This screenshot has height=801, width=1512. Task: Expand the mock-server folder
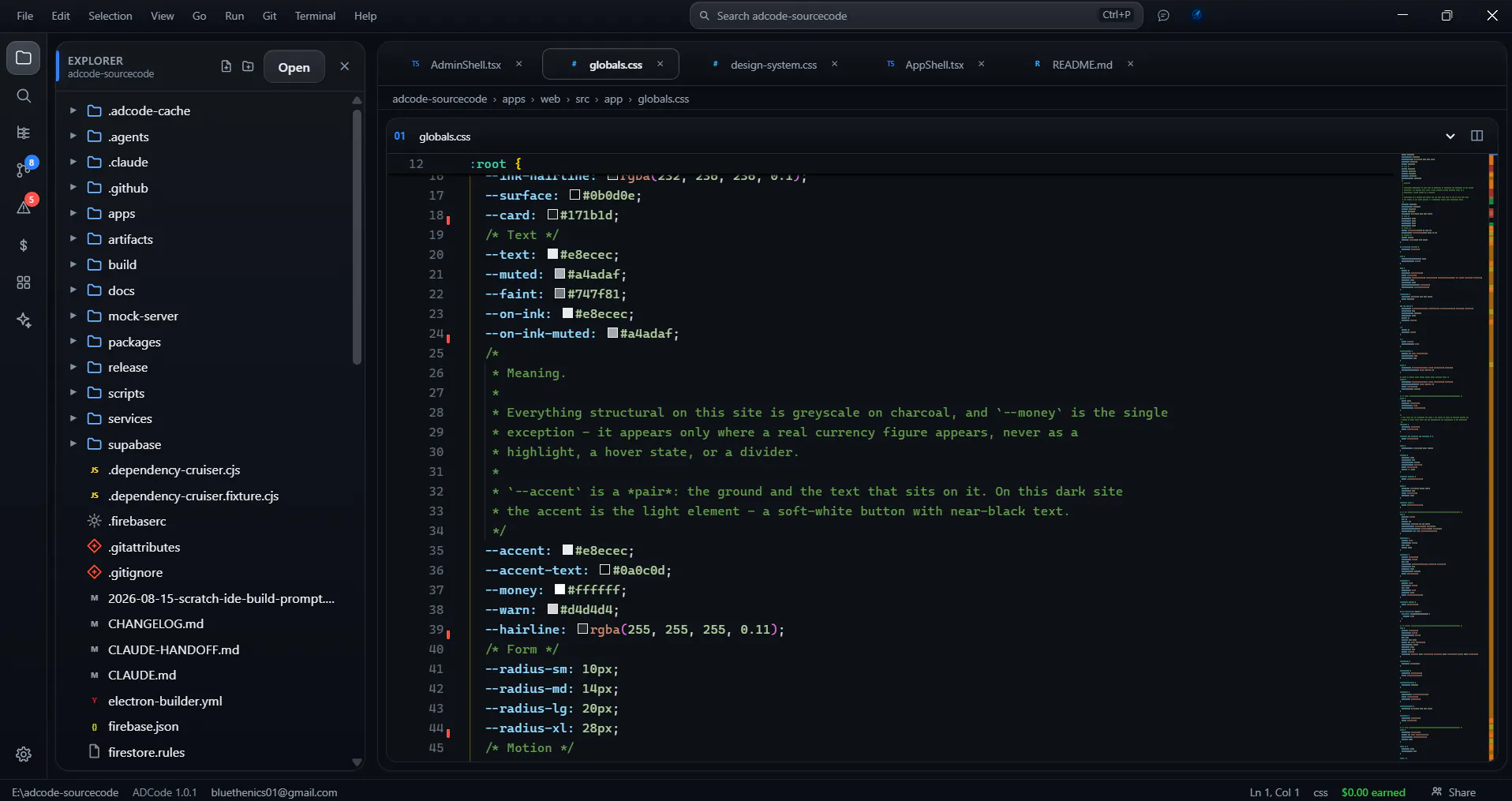pos(73,316)
